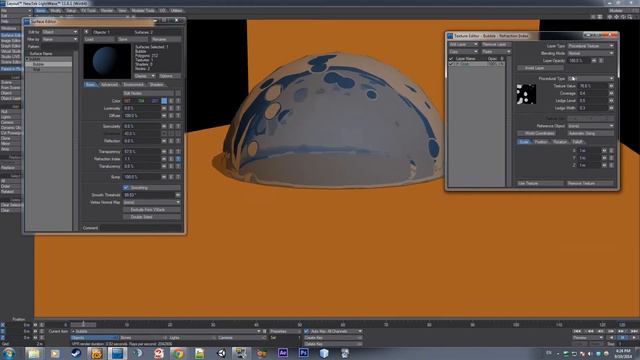Open the Scale X envelope E button

(611, 151)
